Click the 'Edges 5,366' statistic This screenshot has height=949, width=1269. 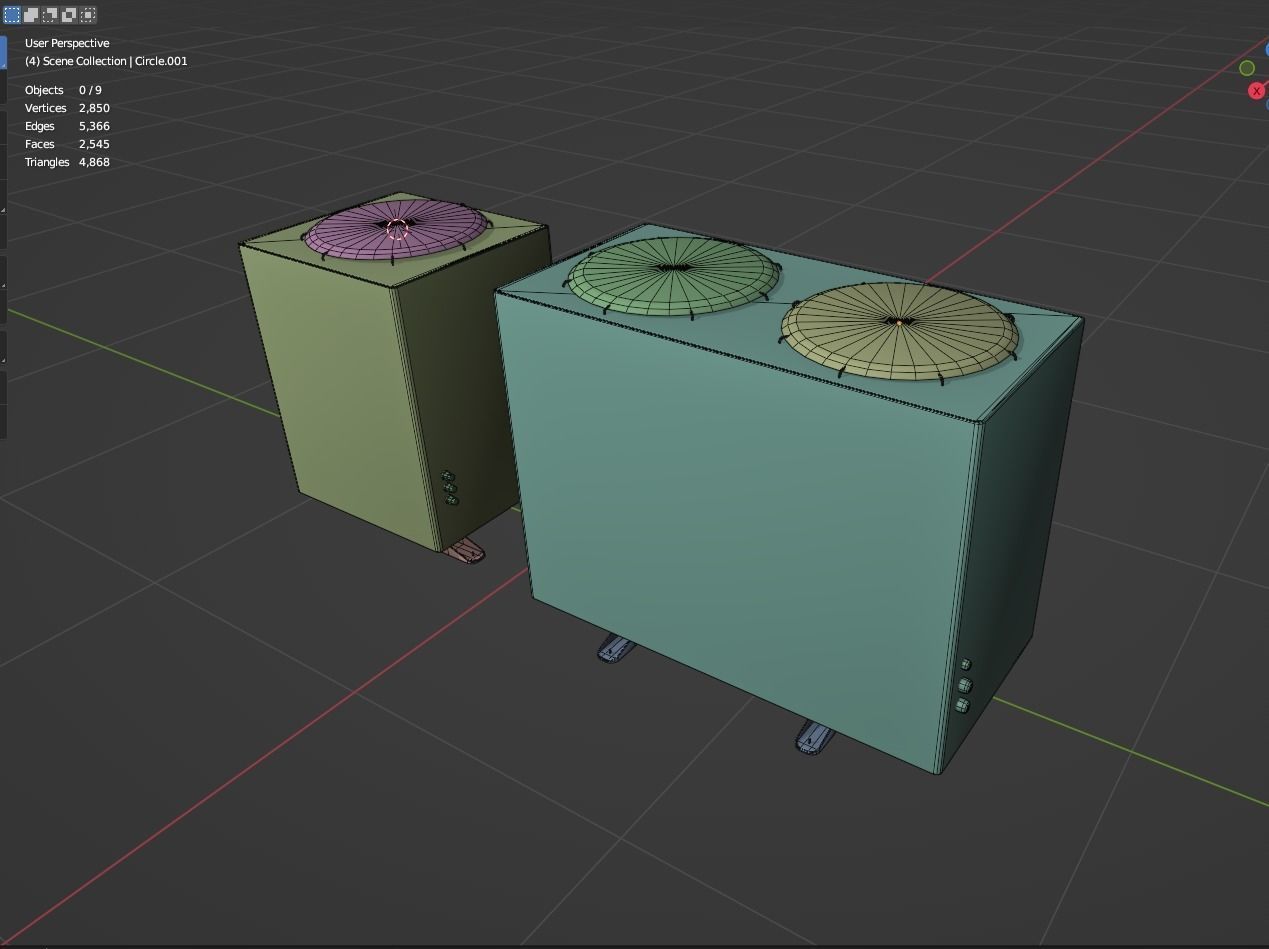67,126
